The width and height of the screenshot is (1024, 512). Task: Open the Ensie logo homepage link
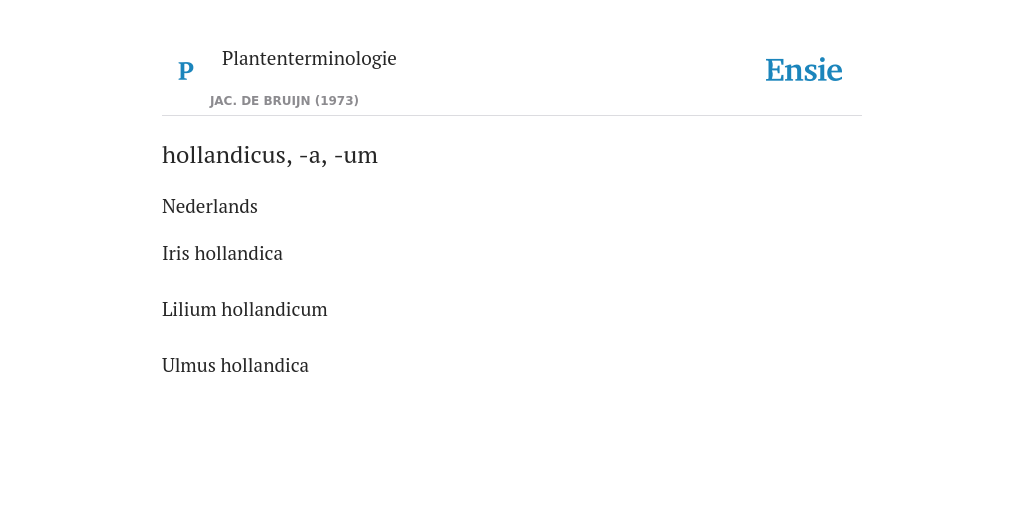point(803,70)
